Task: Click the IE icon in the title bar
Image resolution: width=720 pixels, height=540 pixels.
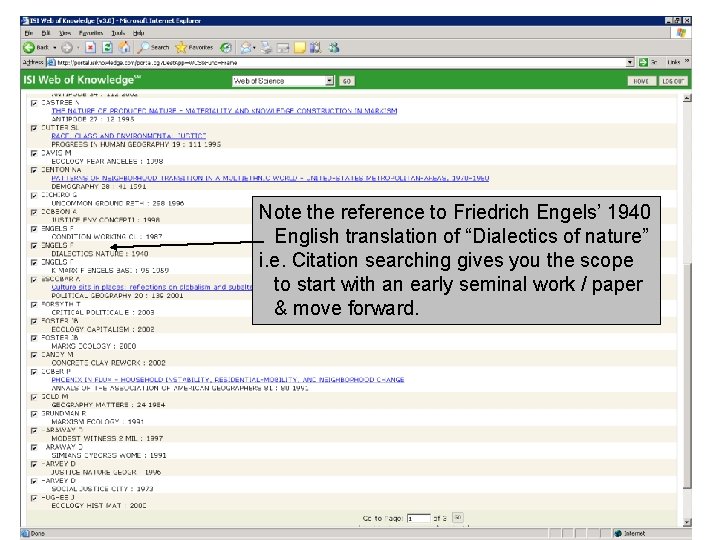Action: click(25, 21)
